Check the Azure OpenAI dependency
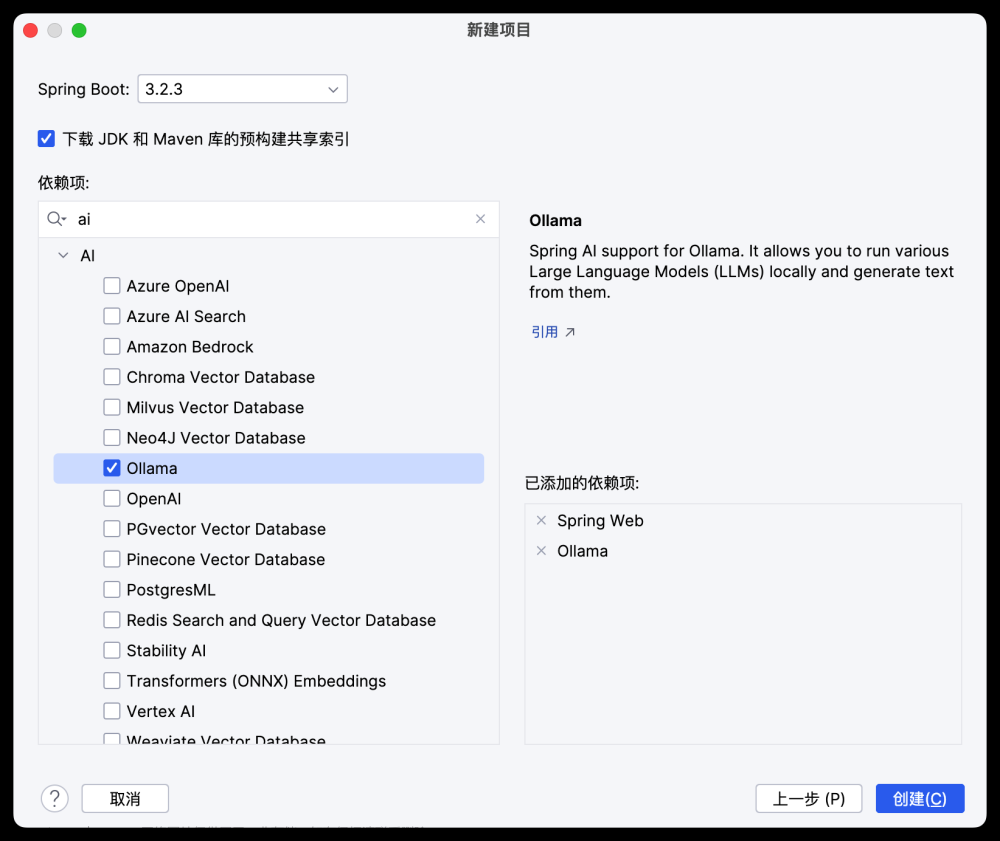Screen dimensions: 1000x841 (112, 286)
